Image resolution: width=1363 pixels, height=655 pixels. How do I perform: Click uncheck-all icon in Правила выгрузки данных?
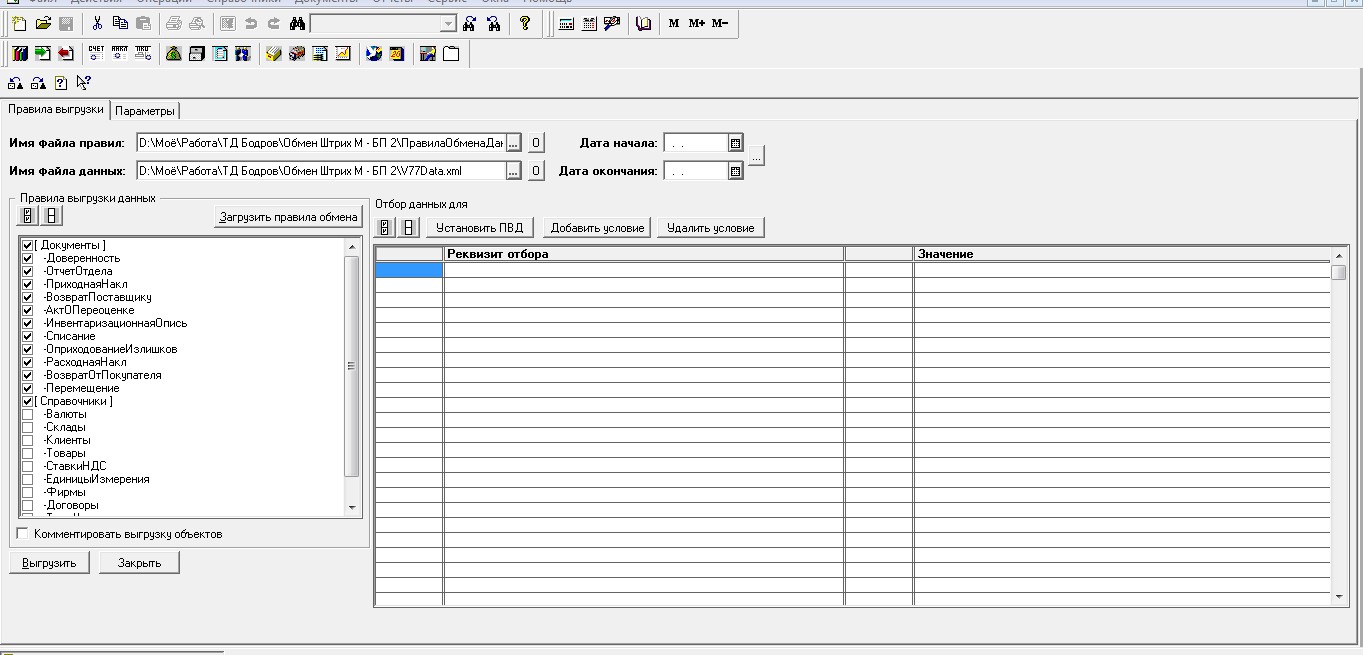[x=51, y=216]
